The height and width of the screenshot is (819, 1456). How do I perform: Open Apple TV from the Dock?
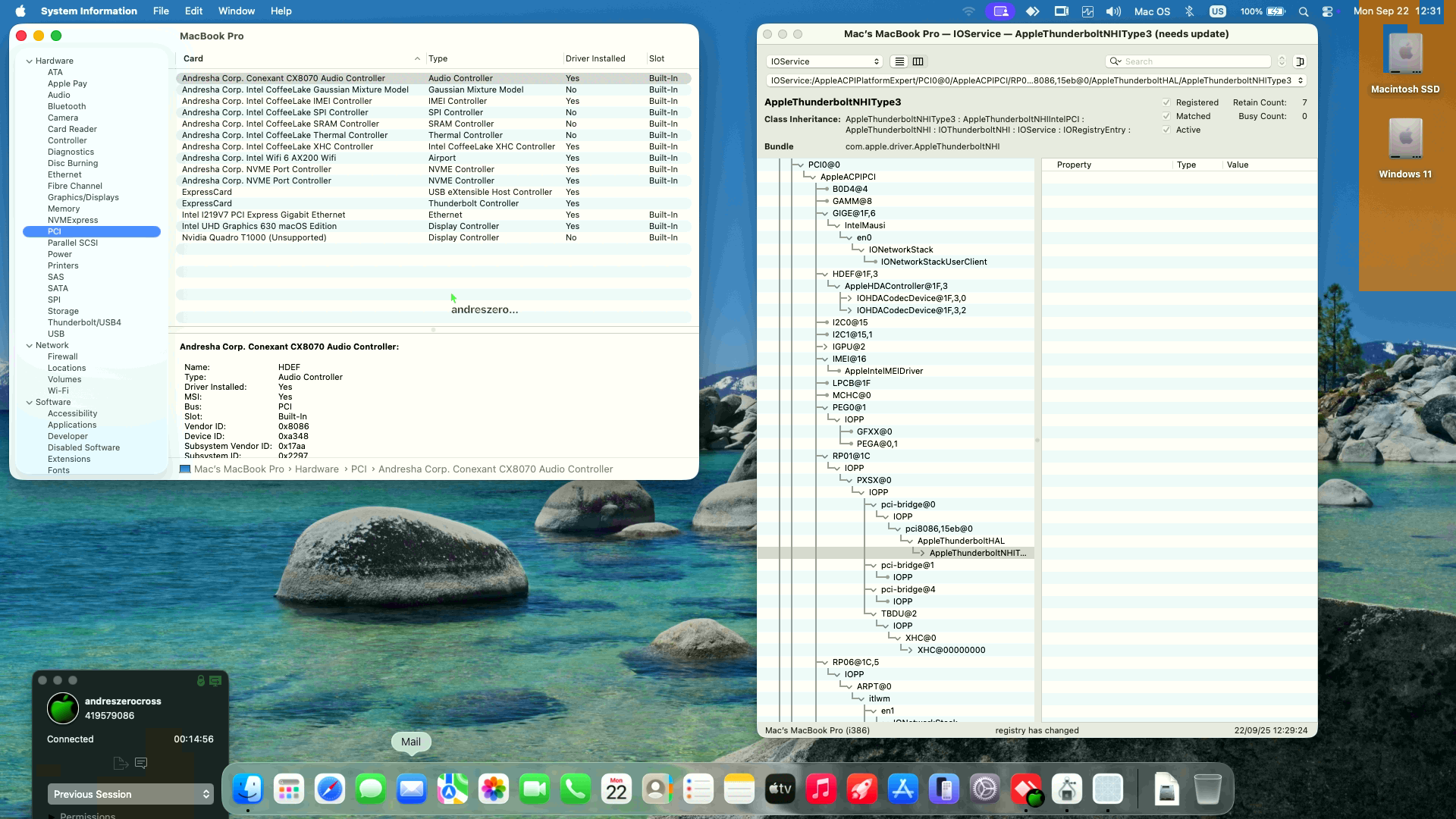click(780, 789)
